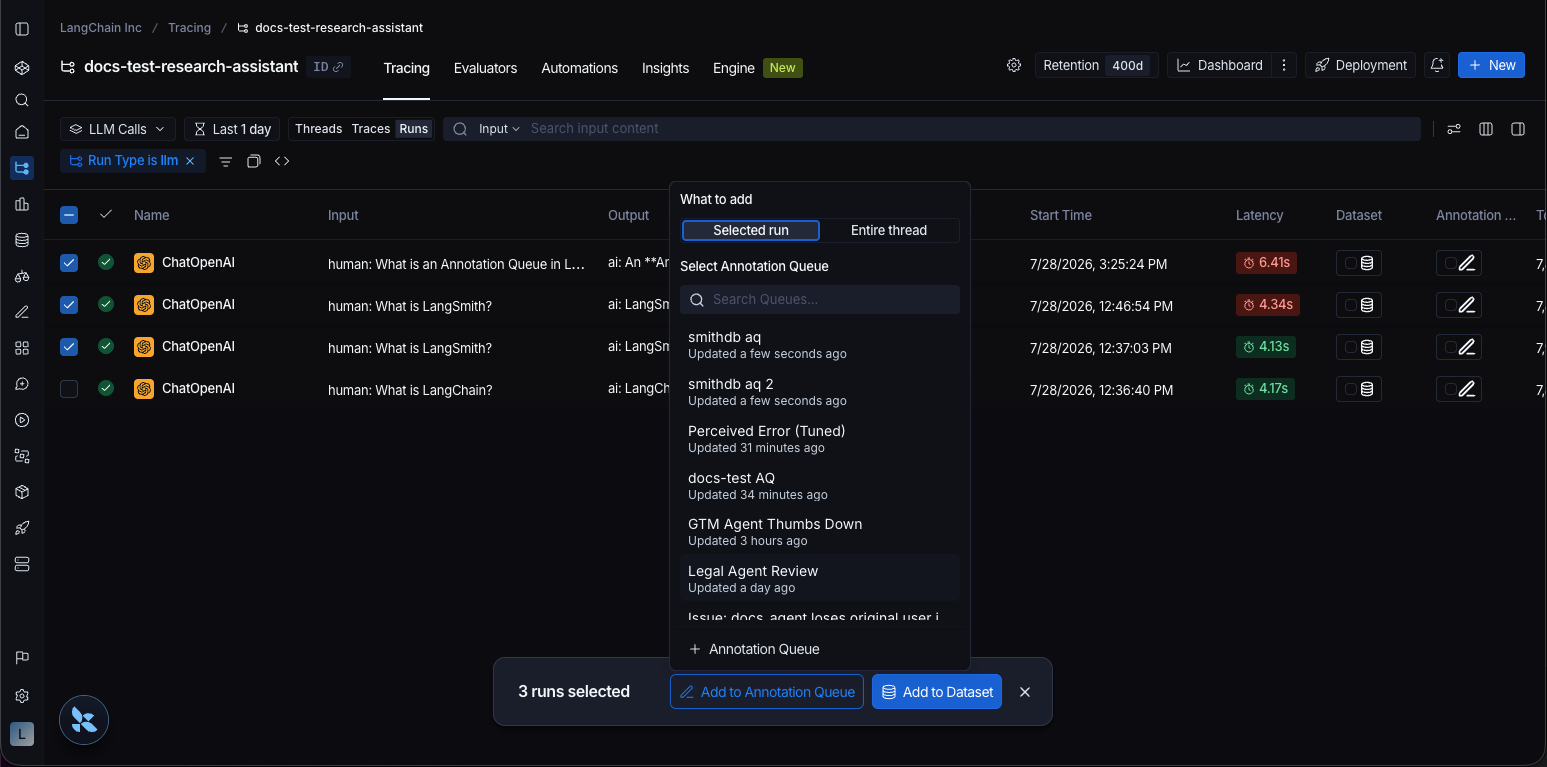Open search from the sidebar magnifier icon
Screen dimensions: 1547x767
point(22,100)
